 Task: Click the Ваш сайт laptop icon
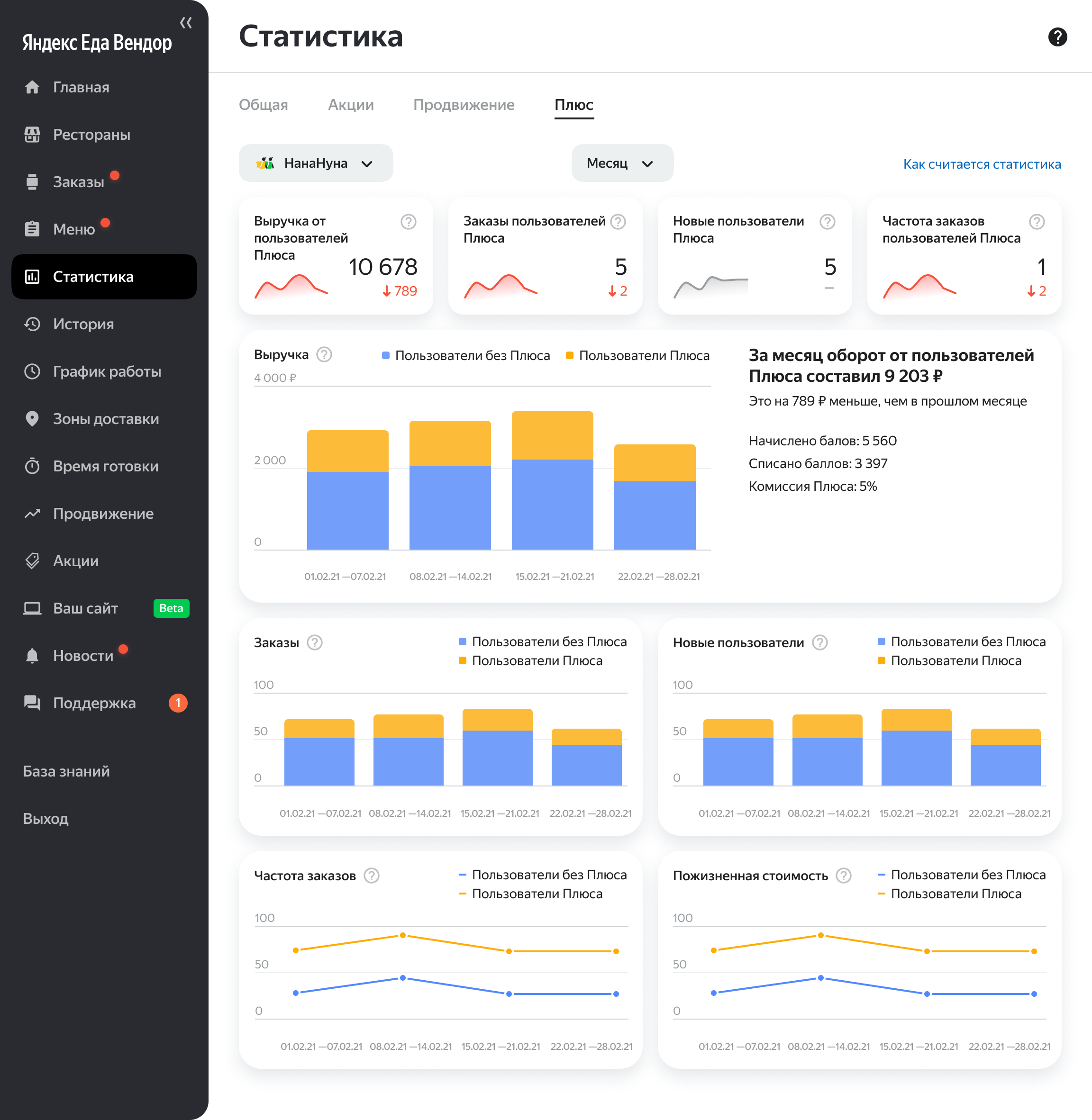pos(32,608)
